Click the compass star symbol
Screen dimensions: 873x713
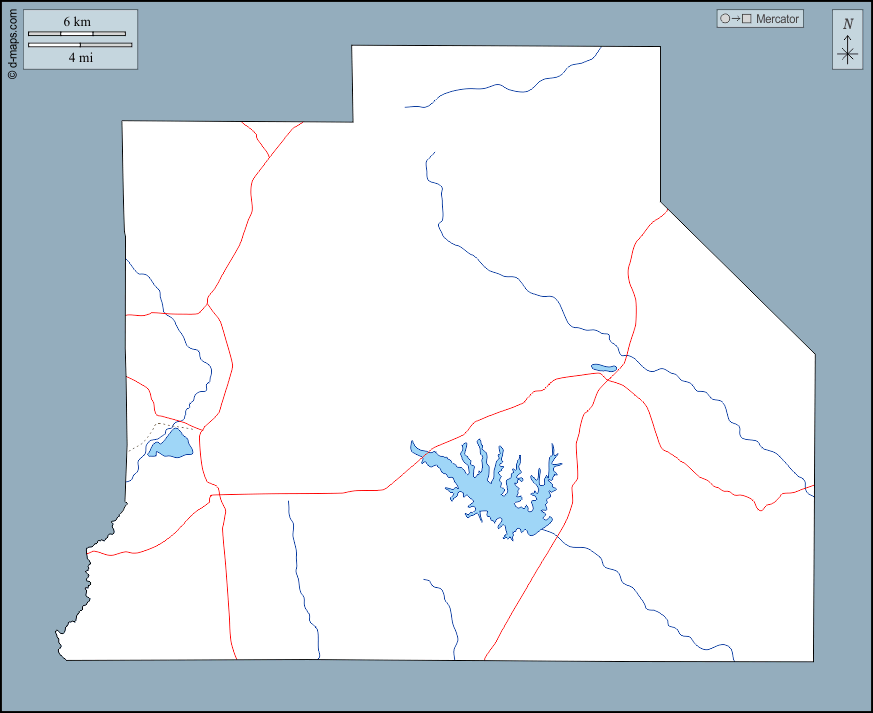tap(847, 54)
